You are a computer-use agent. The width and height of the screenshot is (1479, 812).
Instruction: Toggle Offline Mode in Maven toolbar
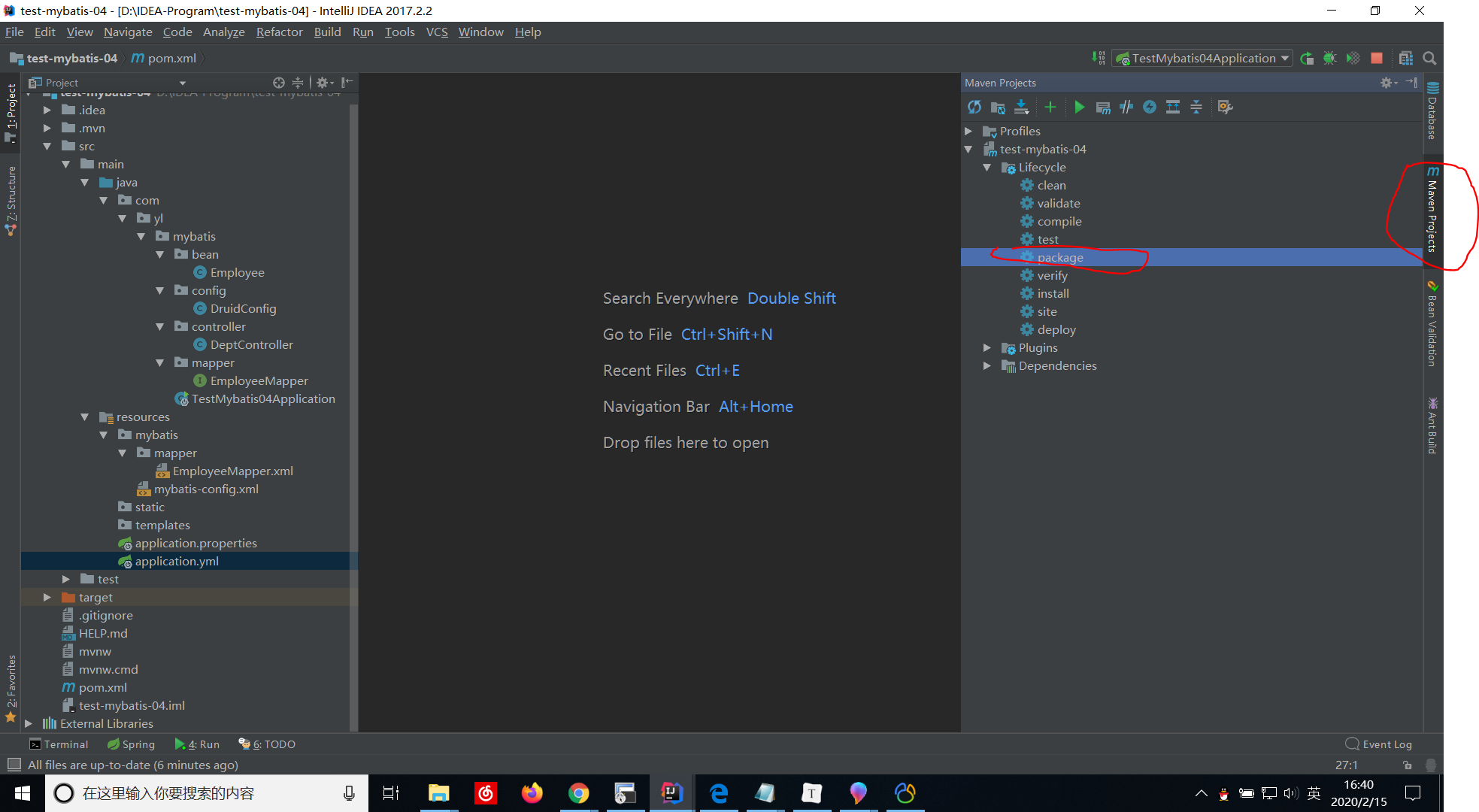[1126, 107]
